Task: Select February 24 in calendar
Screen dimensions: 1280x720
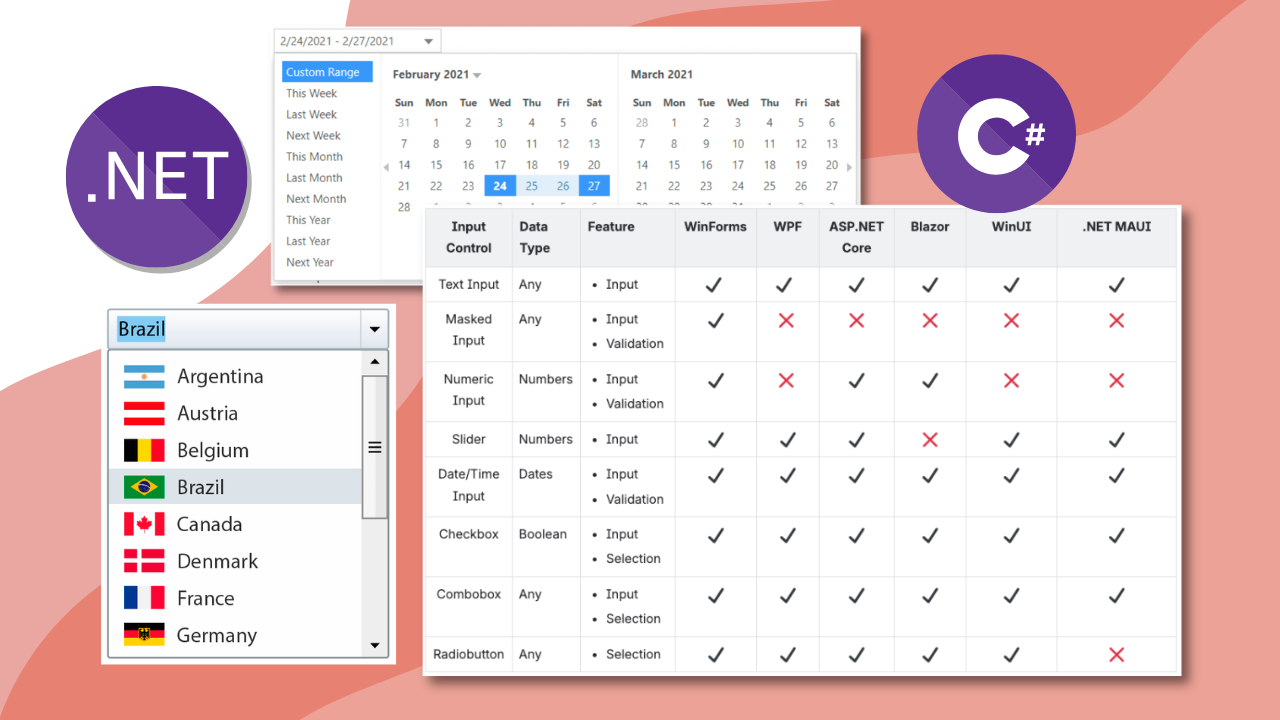Action: coord(500,186)
